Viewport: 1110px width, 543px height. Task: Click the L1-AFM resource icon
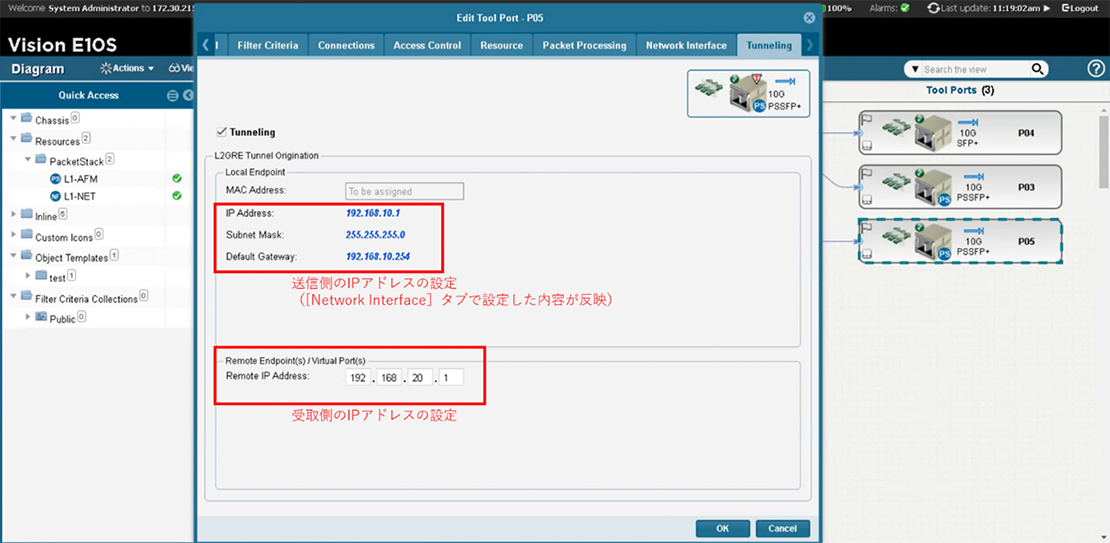pos(55,179)
